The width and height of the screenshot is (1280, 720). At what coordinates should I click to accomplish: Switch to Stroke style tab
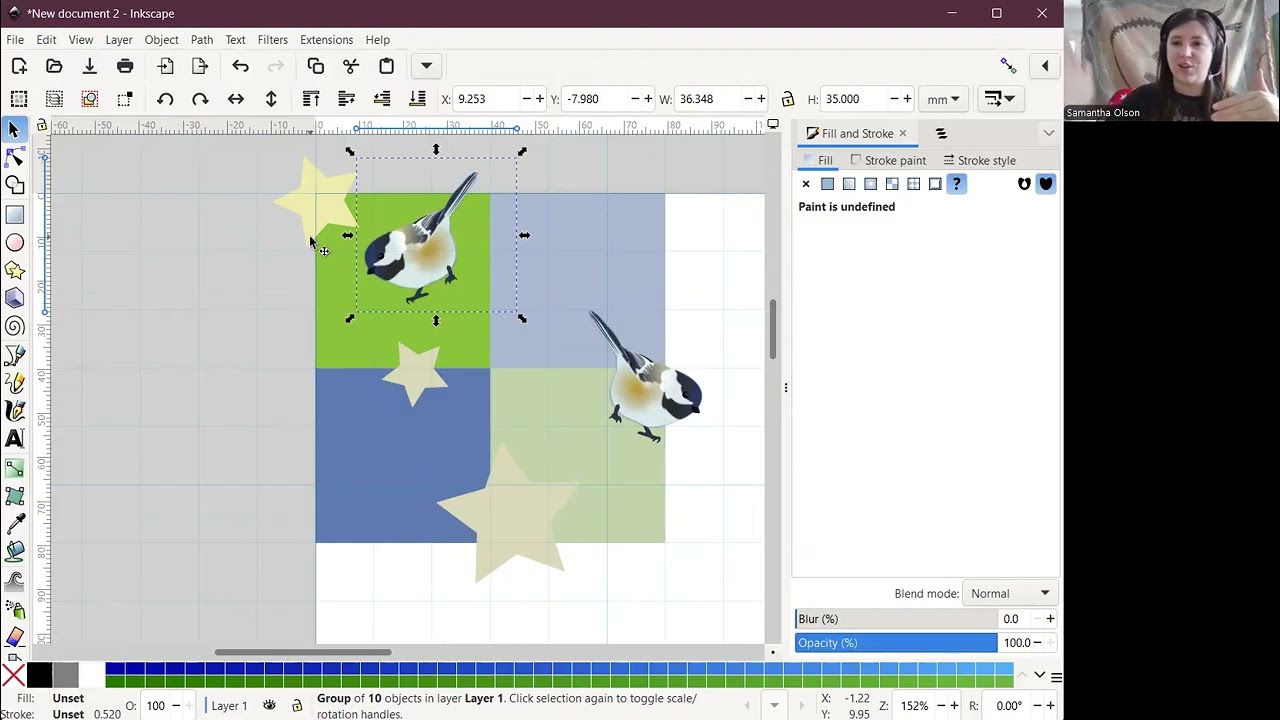979,160
